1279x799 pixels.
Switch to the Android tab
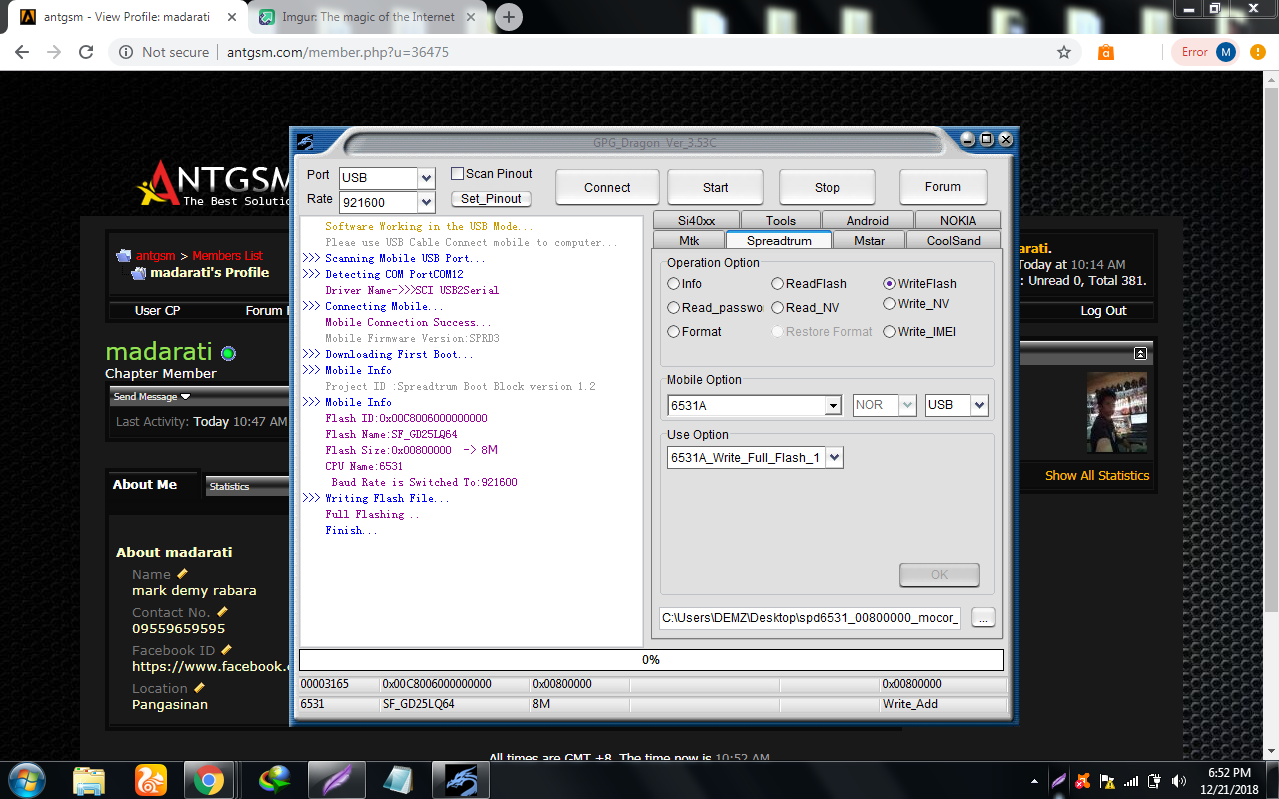[x=867, y=221]
